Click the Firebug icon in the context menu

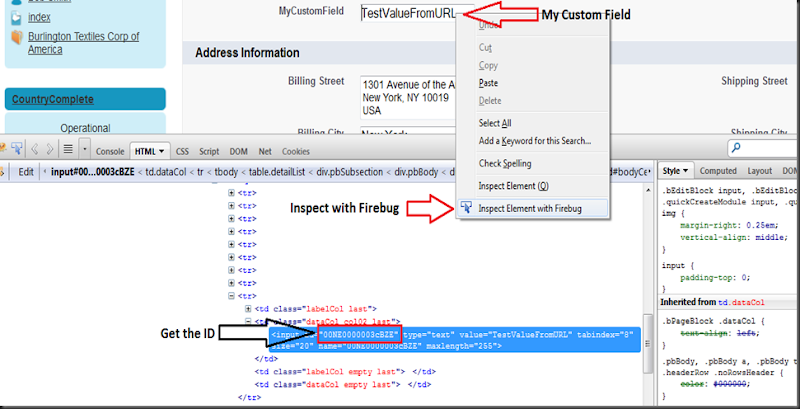[x=466, y=207]
